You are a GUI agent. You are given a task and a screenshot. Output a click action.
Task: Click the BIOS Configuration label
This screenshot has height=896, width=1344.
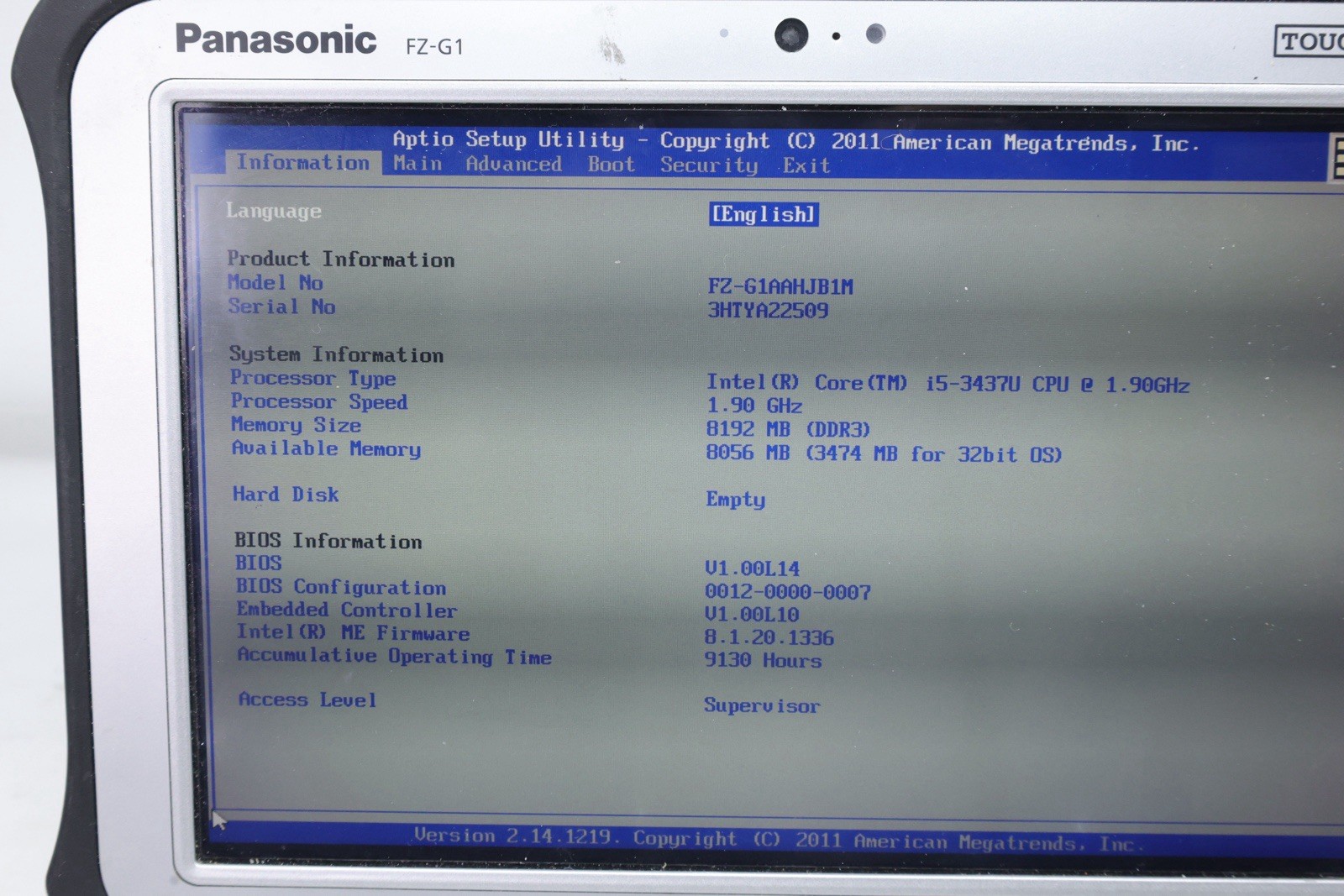point(341,587)
